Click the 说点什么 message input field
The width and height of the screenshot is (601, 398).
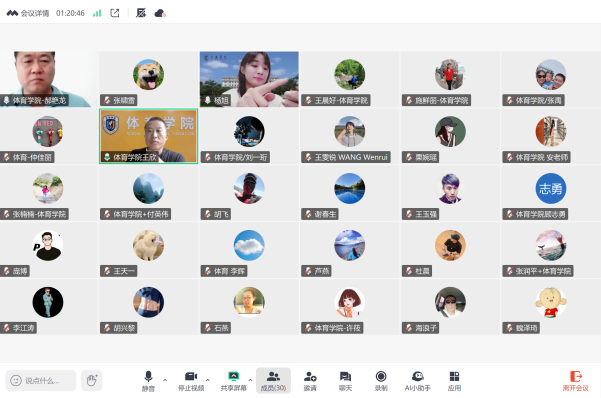tap(41, 380)
